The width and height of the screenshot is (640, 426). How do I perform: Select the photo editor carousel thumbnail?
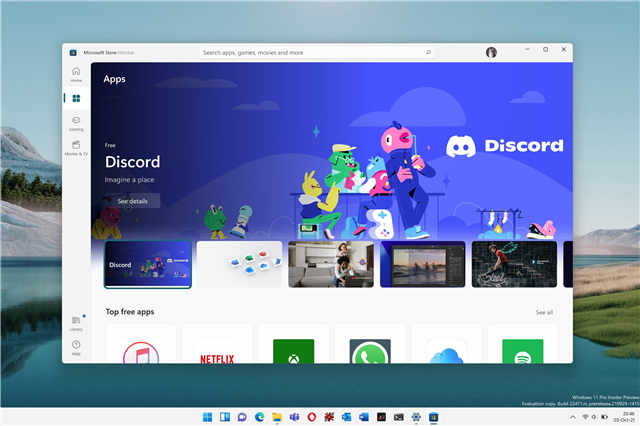click(x=422, y=264)
